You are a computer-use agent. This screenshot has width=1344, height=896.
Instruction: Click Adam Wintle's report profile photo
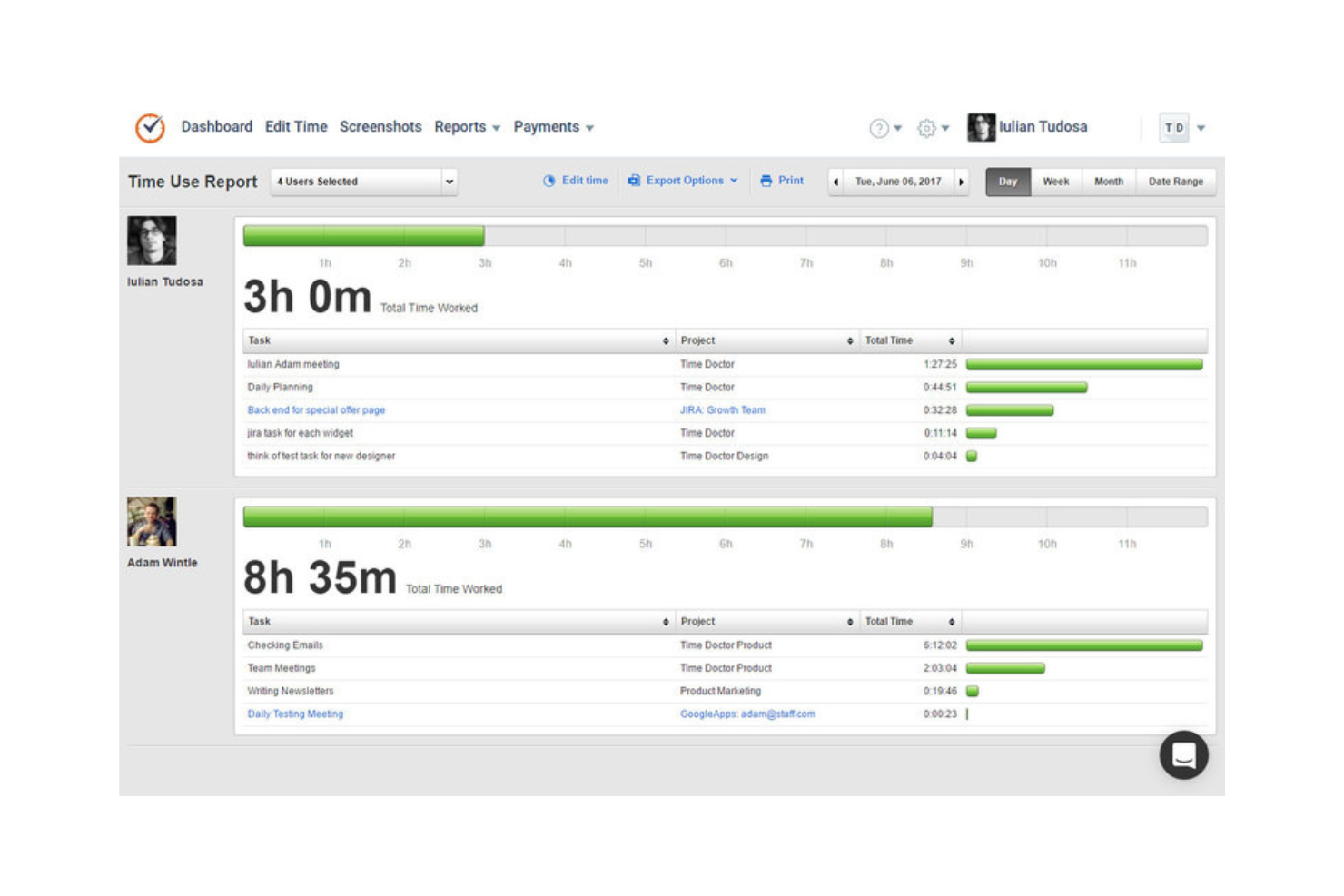(152, 521)
